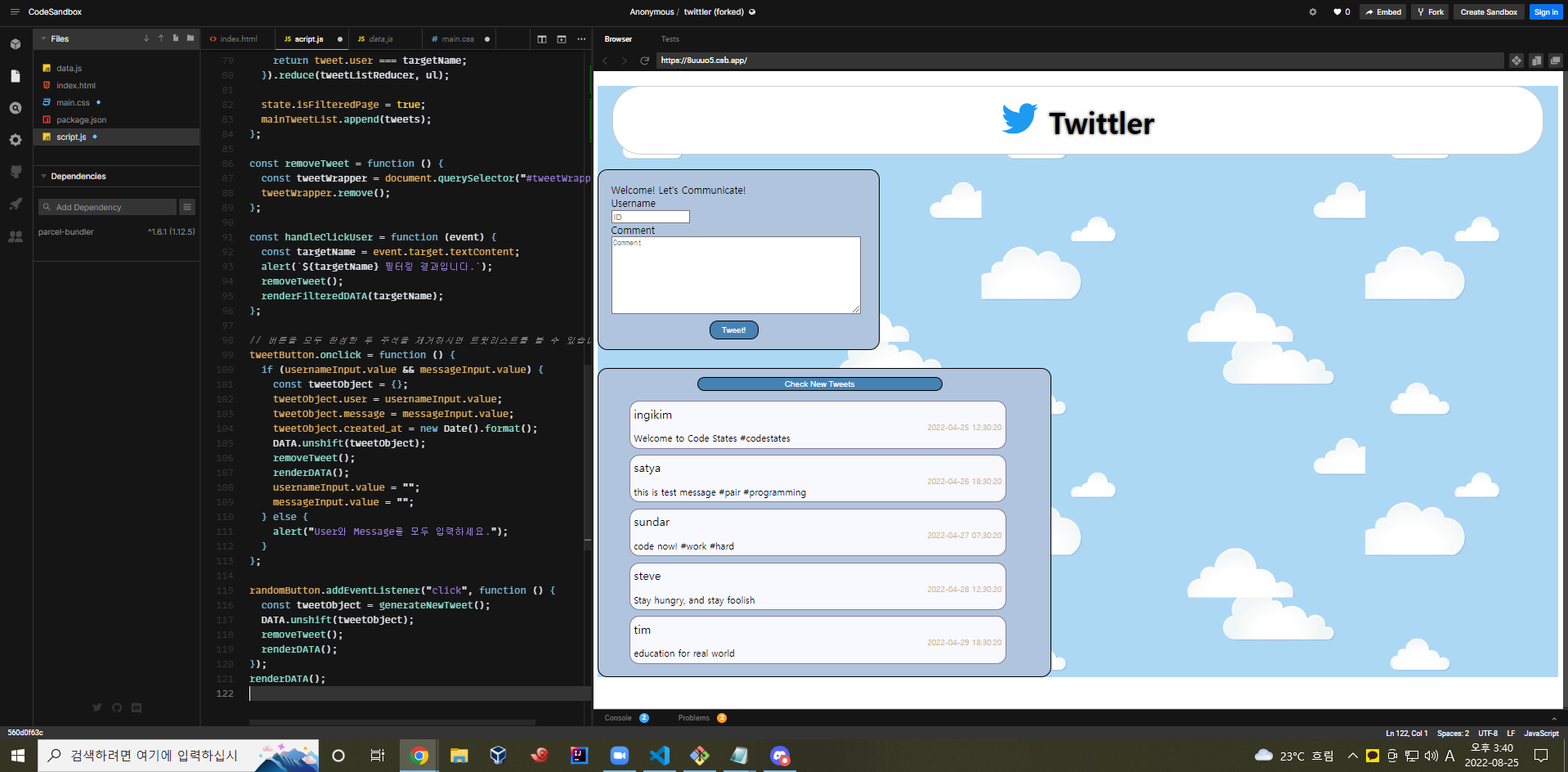
Task: Click the preview copy icon beside address bar
Action: pyautogui.click(x=1536, y=61)
